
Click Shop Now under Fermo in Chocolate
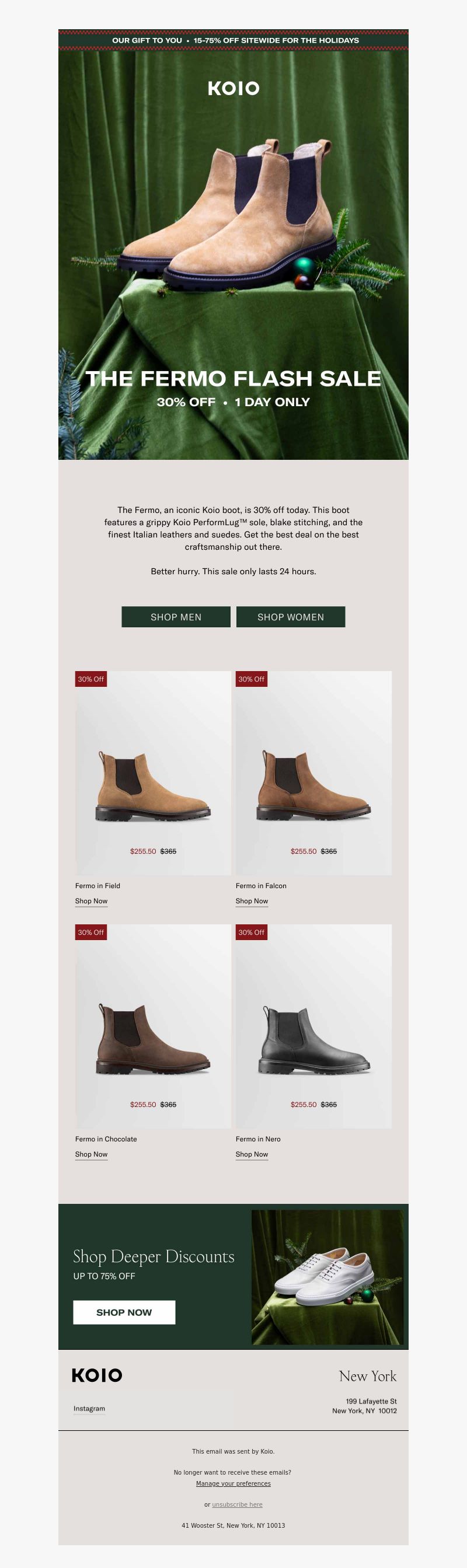91,1154
